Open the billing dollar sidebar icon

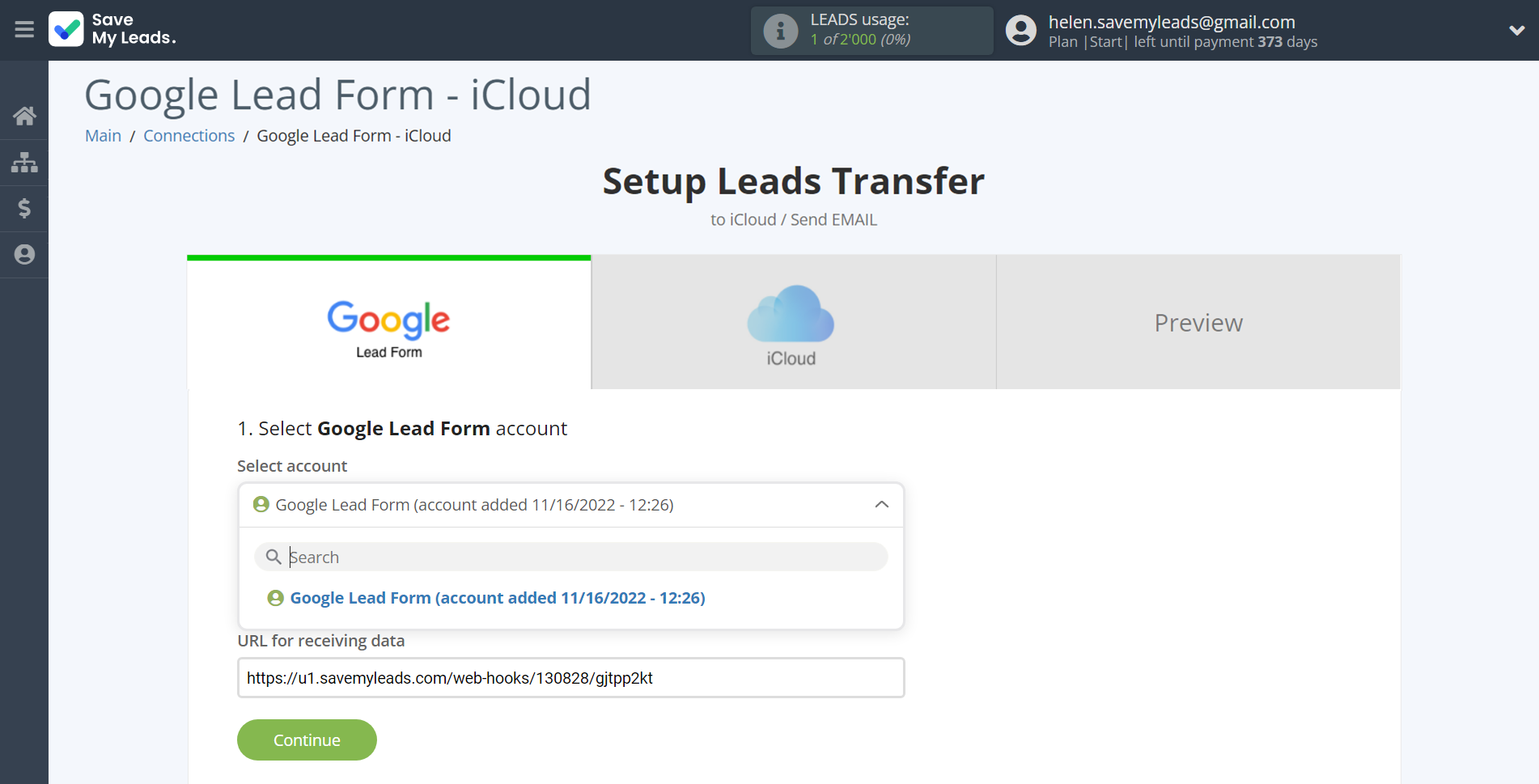[24, 209]
